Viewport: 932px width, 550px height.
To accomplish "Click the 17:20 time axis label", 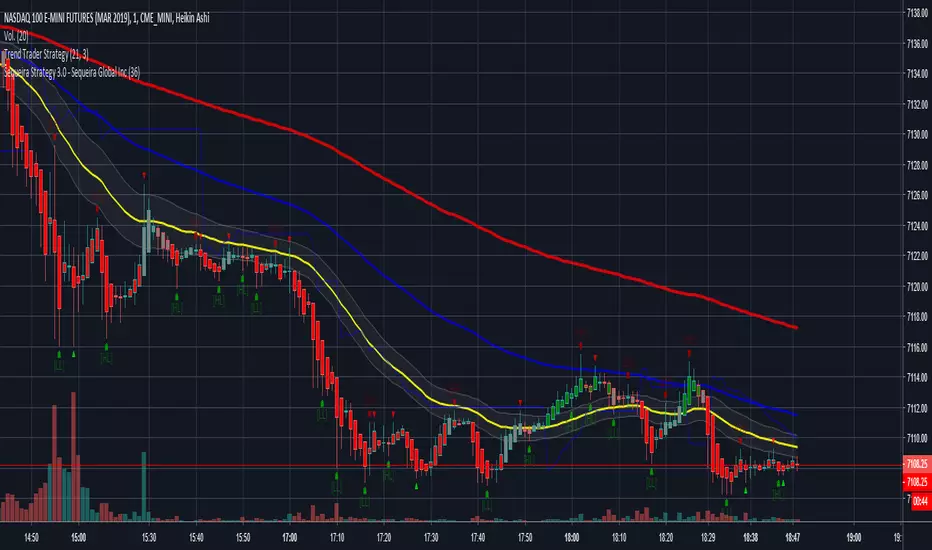I will click(x=384, y=538).
